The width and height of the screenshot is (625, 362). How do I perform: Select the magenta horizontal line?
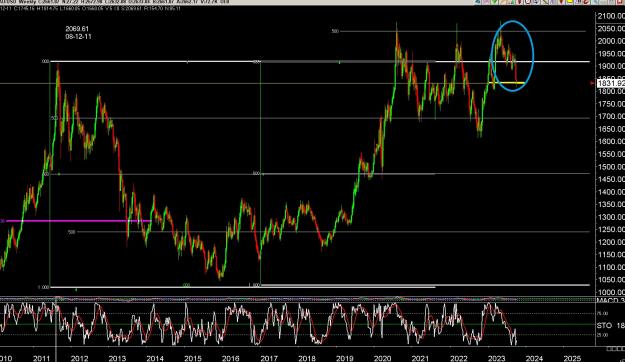[79, 221]
